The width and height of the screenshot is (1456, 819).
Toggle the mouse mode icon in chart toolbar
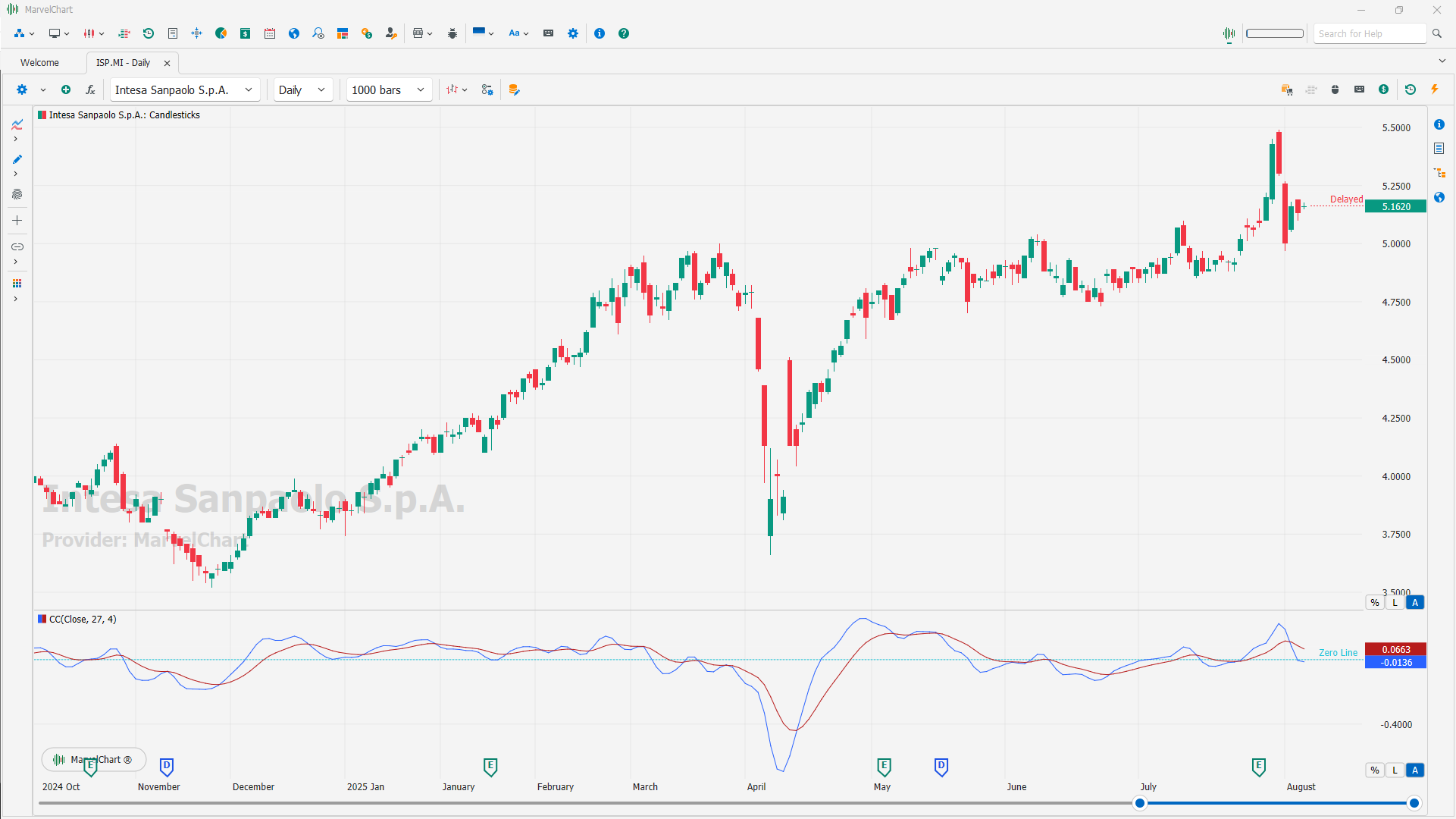1335,89
